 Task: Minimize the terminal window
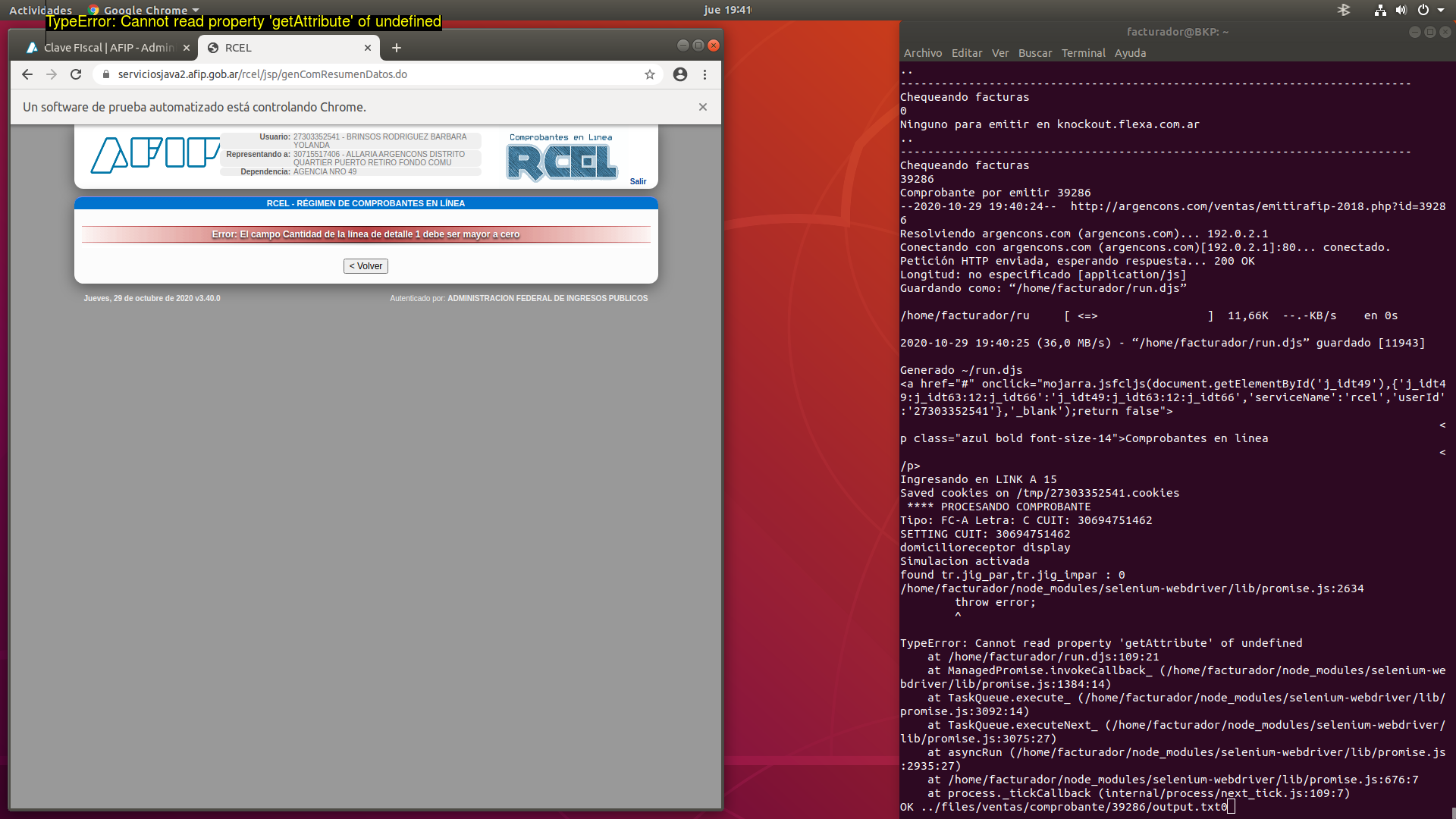1414,32
